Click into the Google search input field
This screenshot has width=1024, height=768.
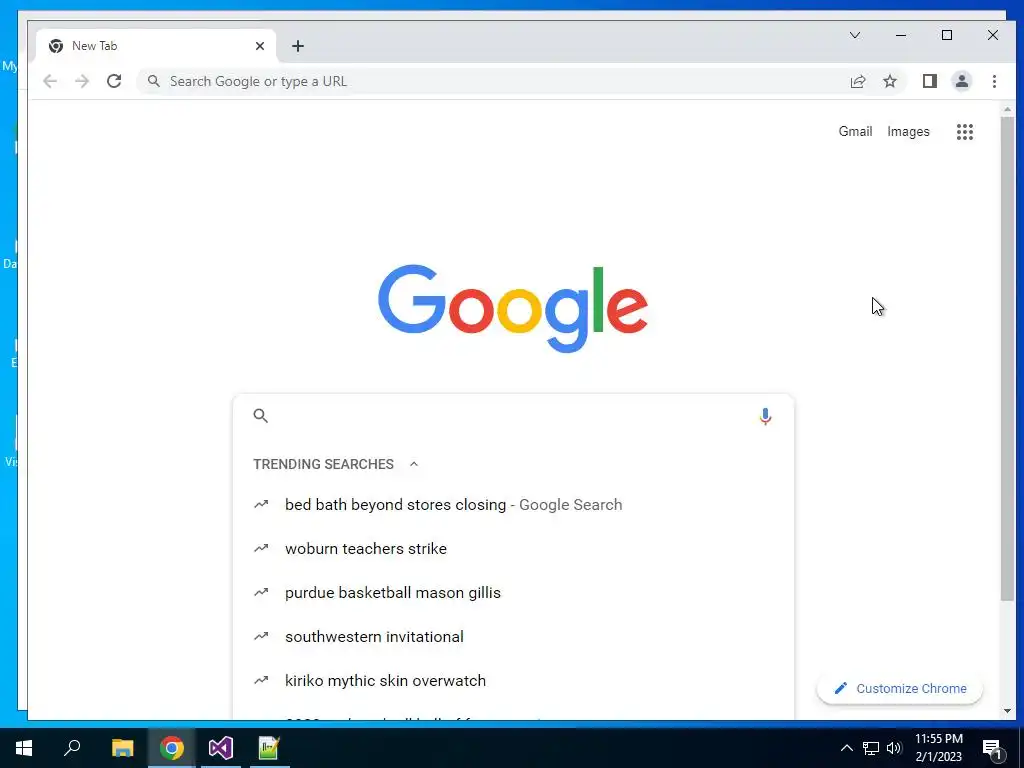point(513,416)
